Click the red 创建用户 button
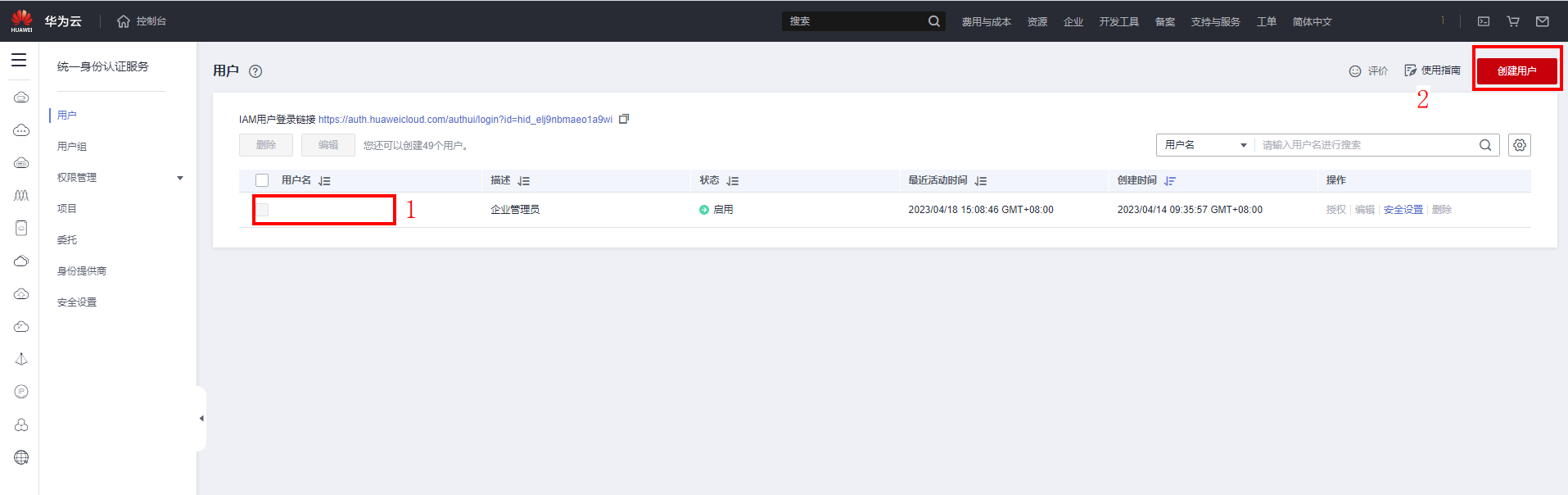 coord(1516,71)
